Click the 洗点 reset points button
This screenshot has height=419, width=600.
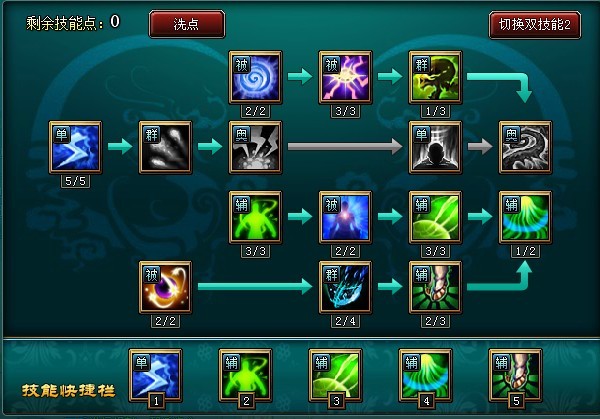coord(187,24)
